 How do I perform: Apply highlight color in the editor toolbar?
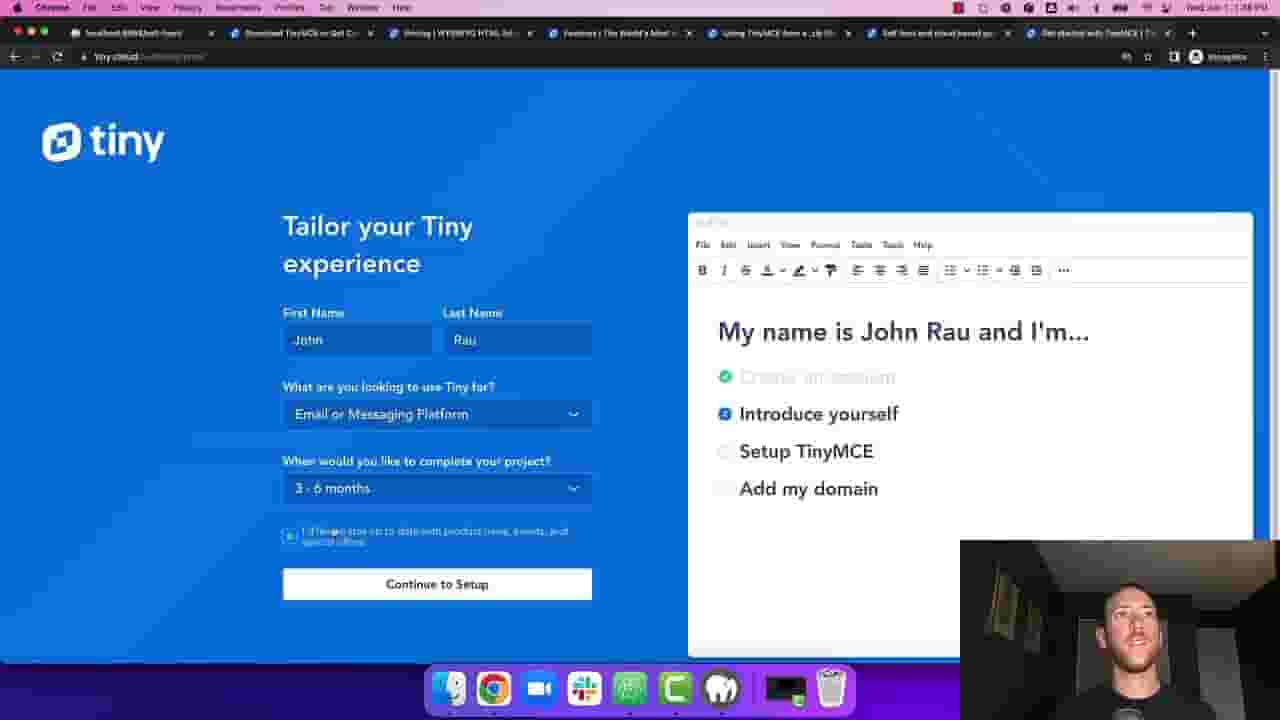[799, 270]
